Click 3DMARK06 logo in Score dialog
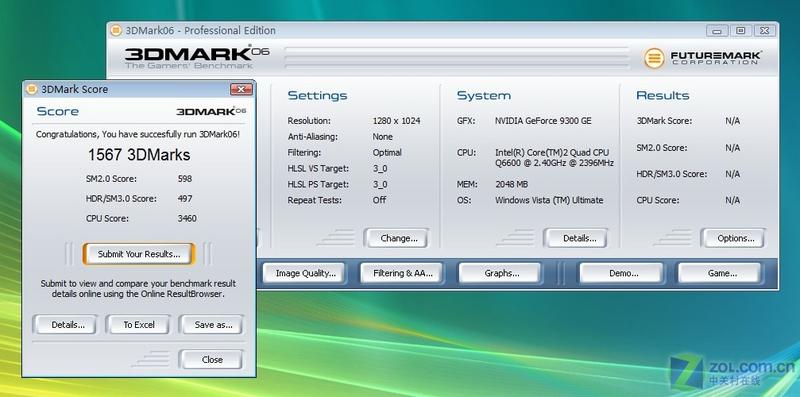800x397 pixels. click(x=211, y=111)
